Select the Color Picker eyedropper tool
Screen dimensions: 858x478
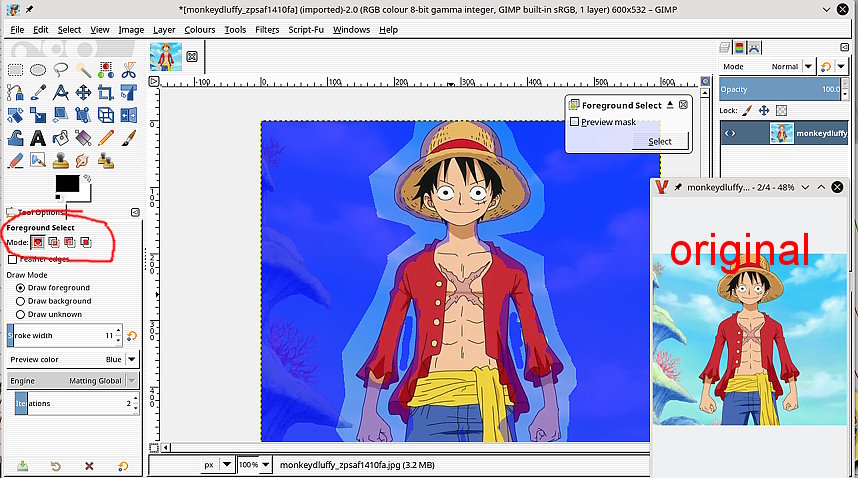(38, 92)
